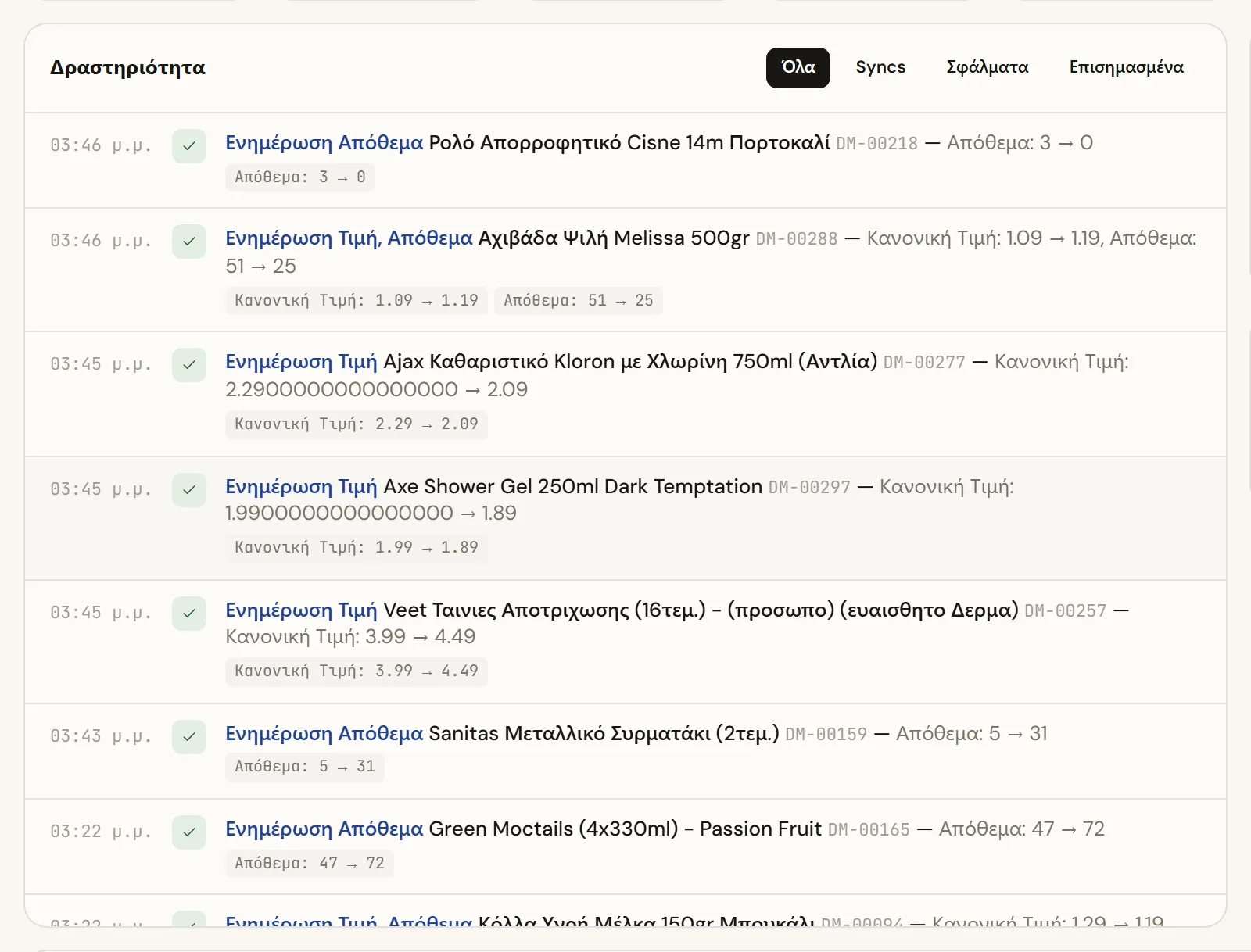The height and width of the screenshot is (952, 1251).
Task: Click success checkmark for Ρολό Απορροφητικό Cisne entry
Action: coord(189,146)
